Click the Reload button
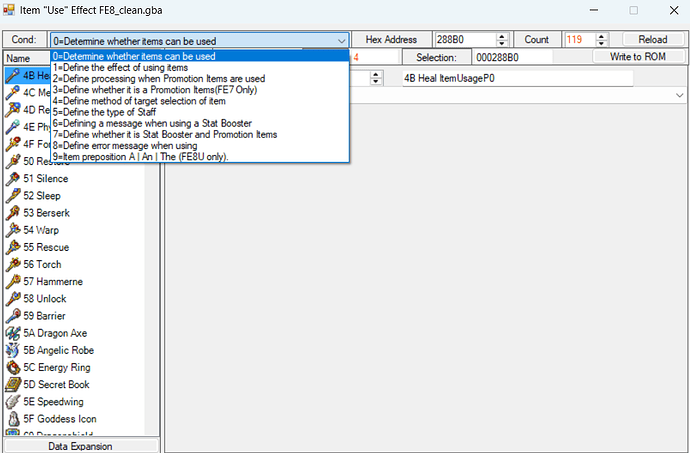 coord(653,39)
